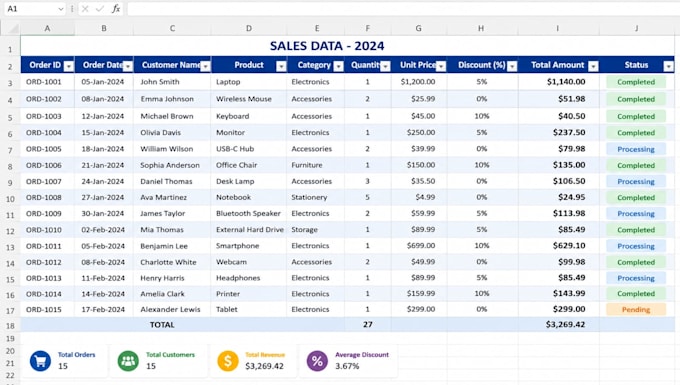This screenshot has height=385, width=680.
Task: Click product cell Bluetooth Speaker
Action: coord(248,214)
